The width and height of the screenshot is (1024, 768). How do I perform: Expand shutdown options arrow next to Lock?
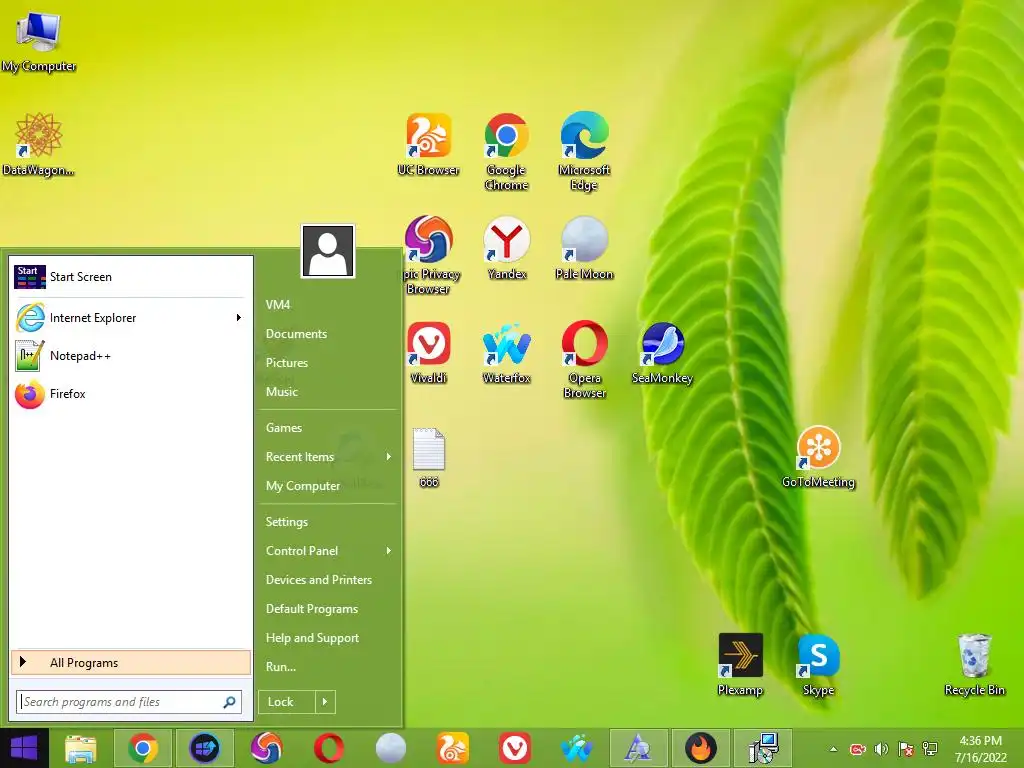[x=325, y=702]
